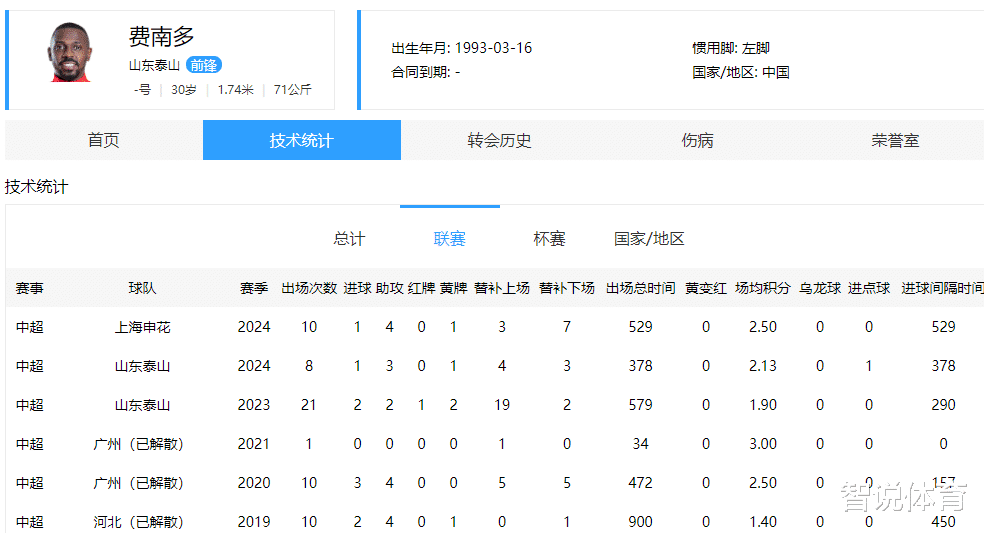Click the 球队 column header
The width and height of the screenshot is (984, 533).
(142, 288)
